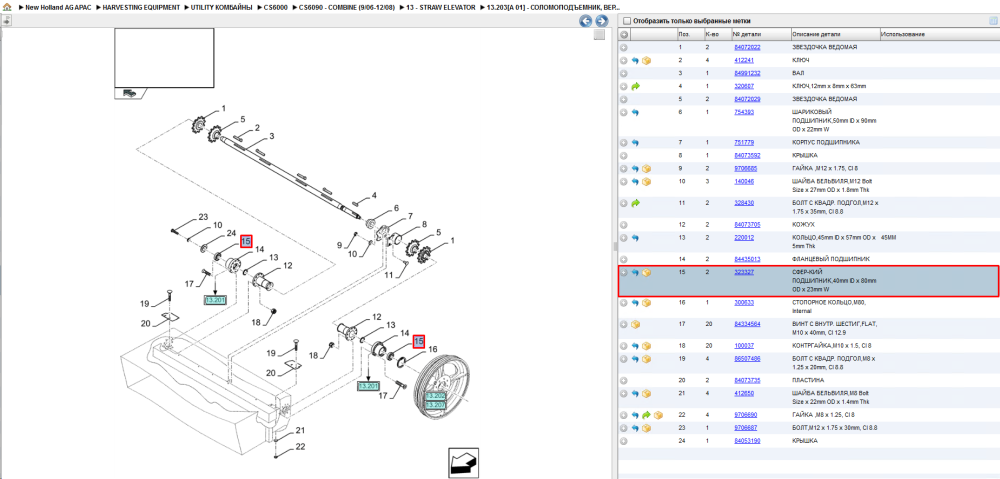Screen dimensions: 1000x479
Task: Click the box icon in the row for part 412241
Action: [646, 61]
